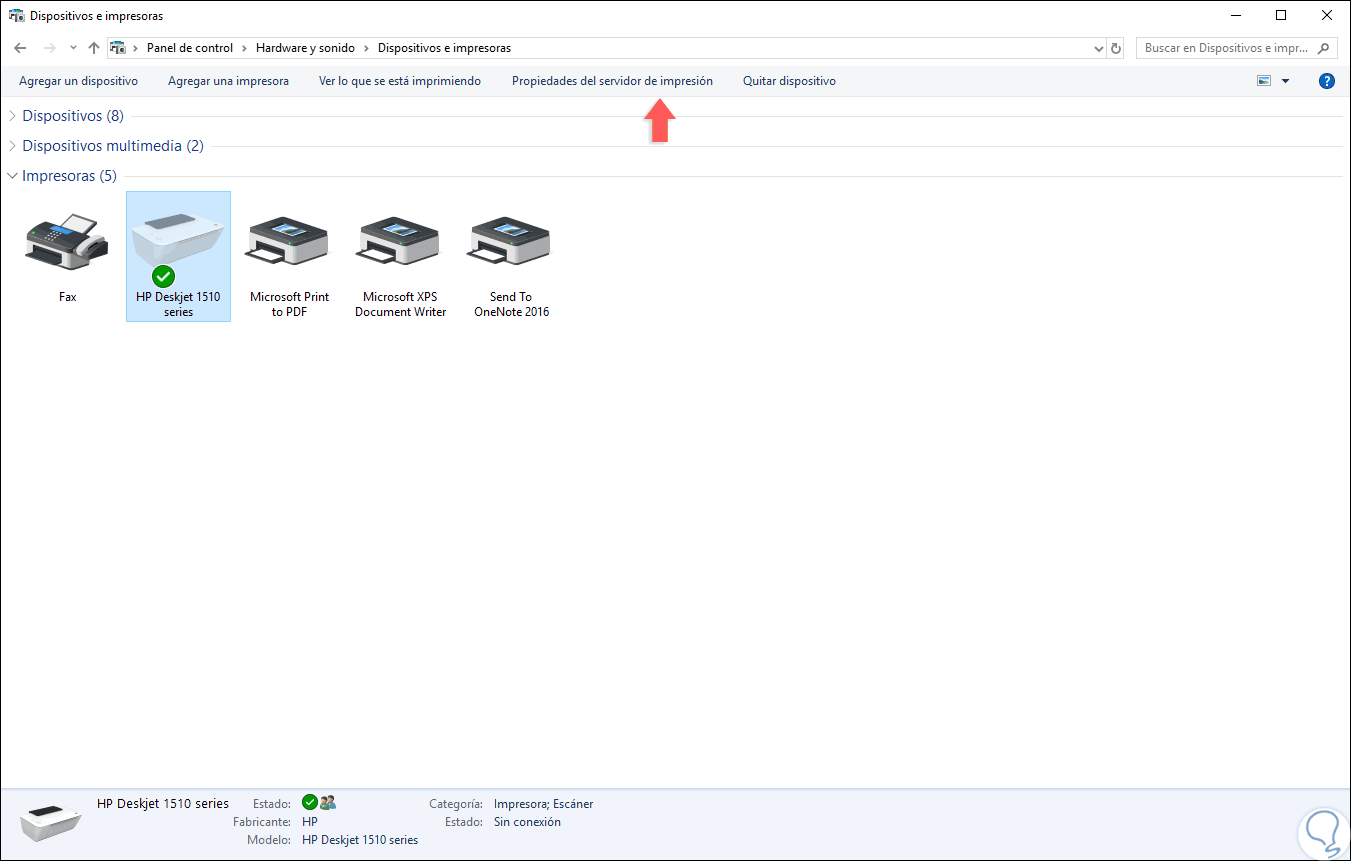Click Agregar un dispositivo
This screenshot has width=1351, height=861.
pos(79,81)
